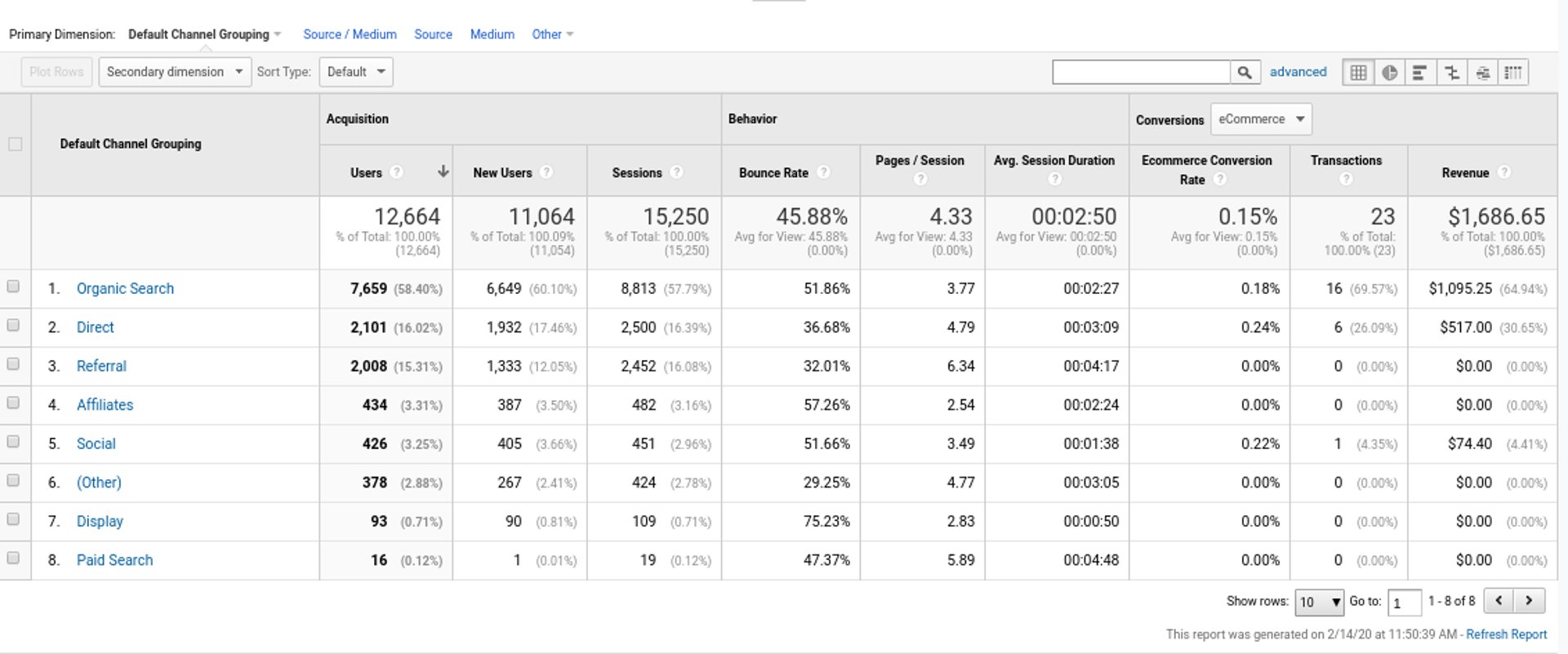Go to next page of rows
1568x654 pixels.
tap(1529, 601)
